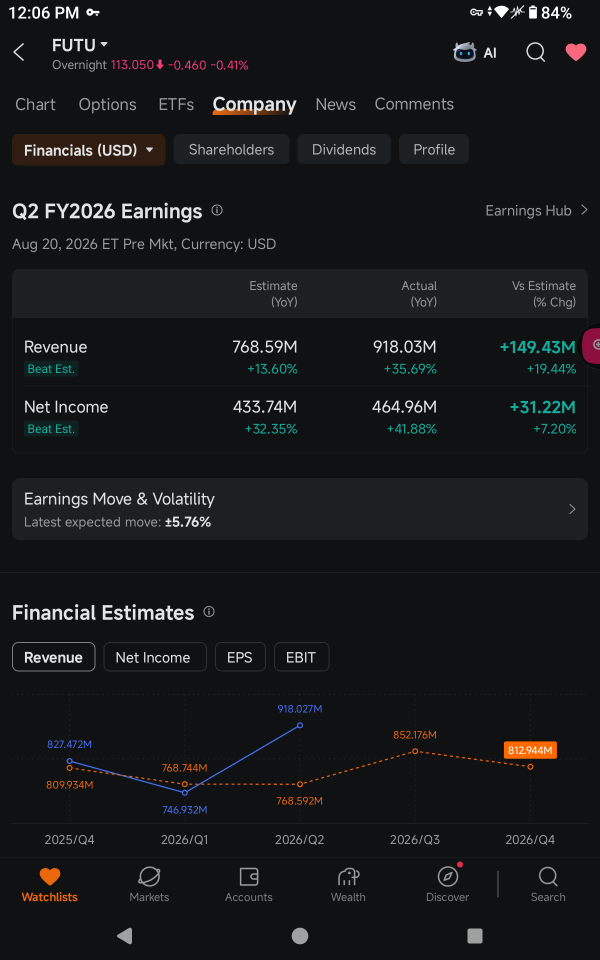Tap the +31.22M net income difference
600x960 pixels.
[x=542, y=407]
